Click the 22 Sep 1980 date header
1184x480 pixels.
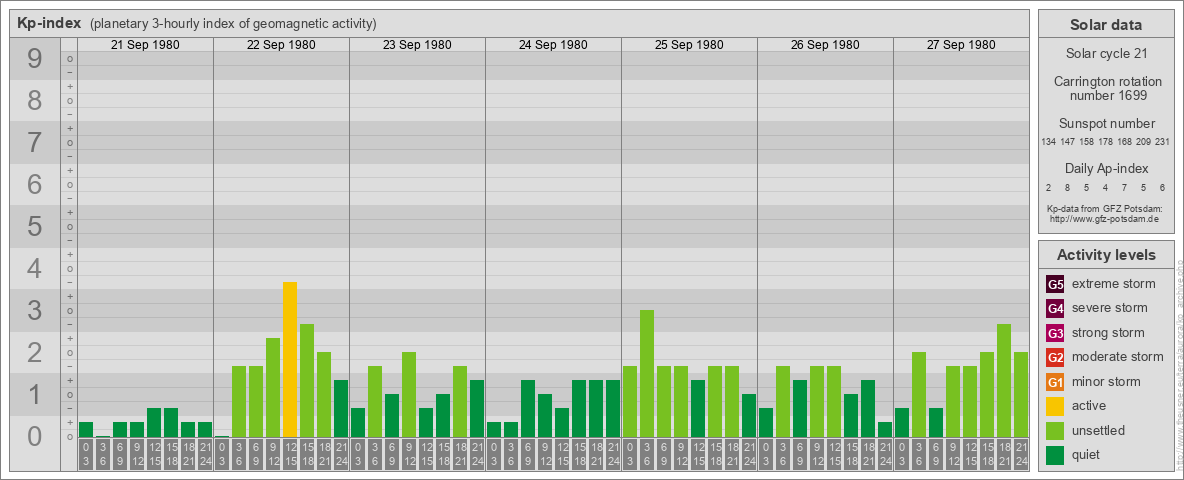[281, 45]
